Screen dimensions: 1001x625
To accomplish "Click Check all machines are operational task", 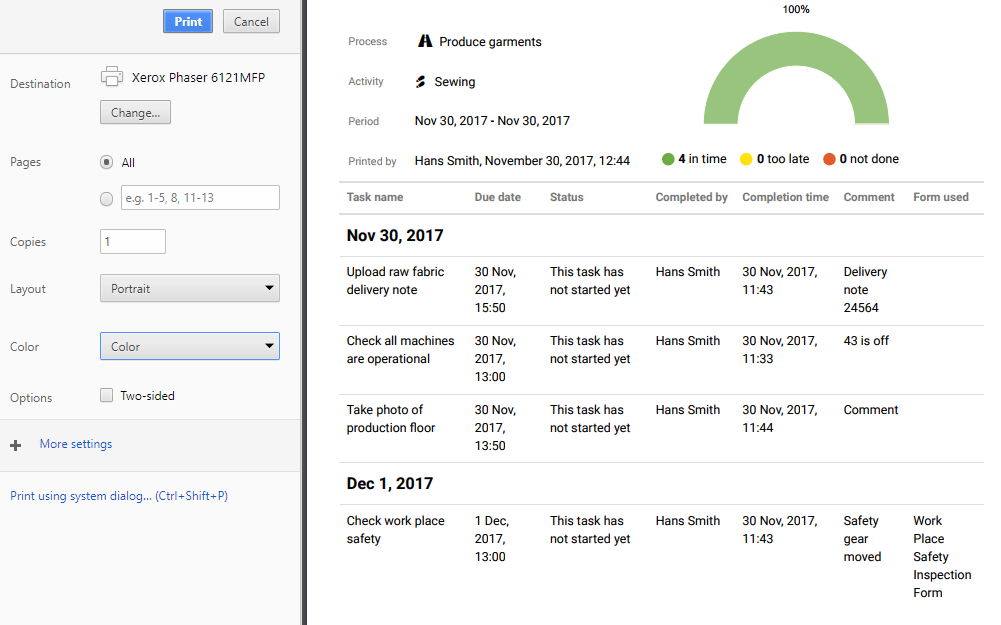I will point(400,350).
